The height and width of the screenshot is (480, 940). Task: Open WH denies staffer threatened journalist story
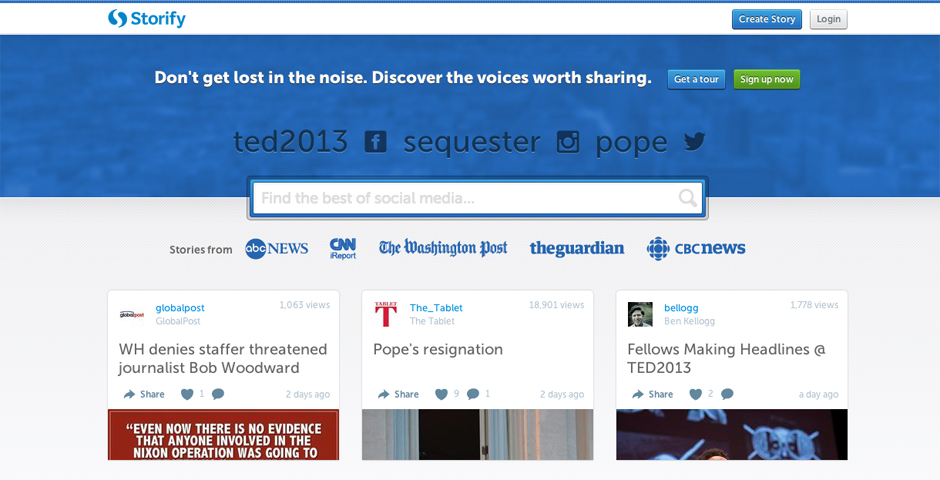pos(223,358)
